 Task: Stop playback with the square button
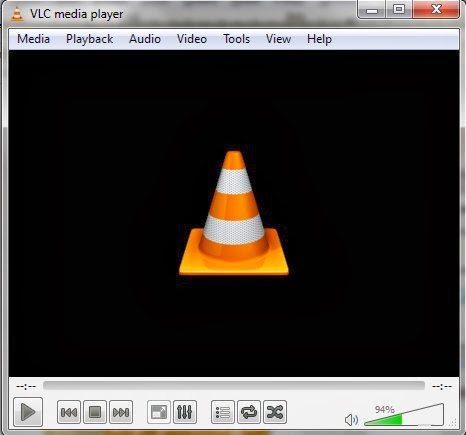coord(95,412)
